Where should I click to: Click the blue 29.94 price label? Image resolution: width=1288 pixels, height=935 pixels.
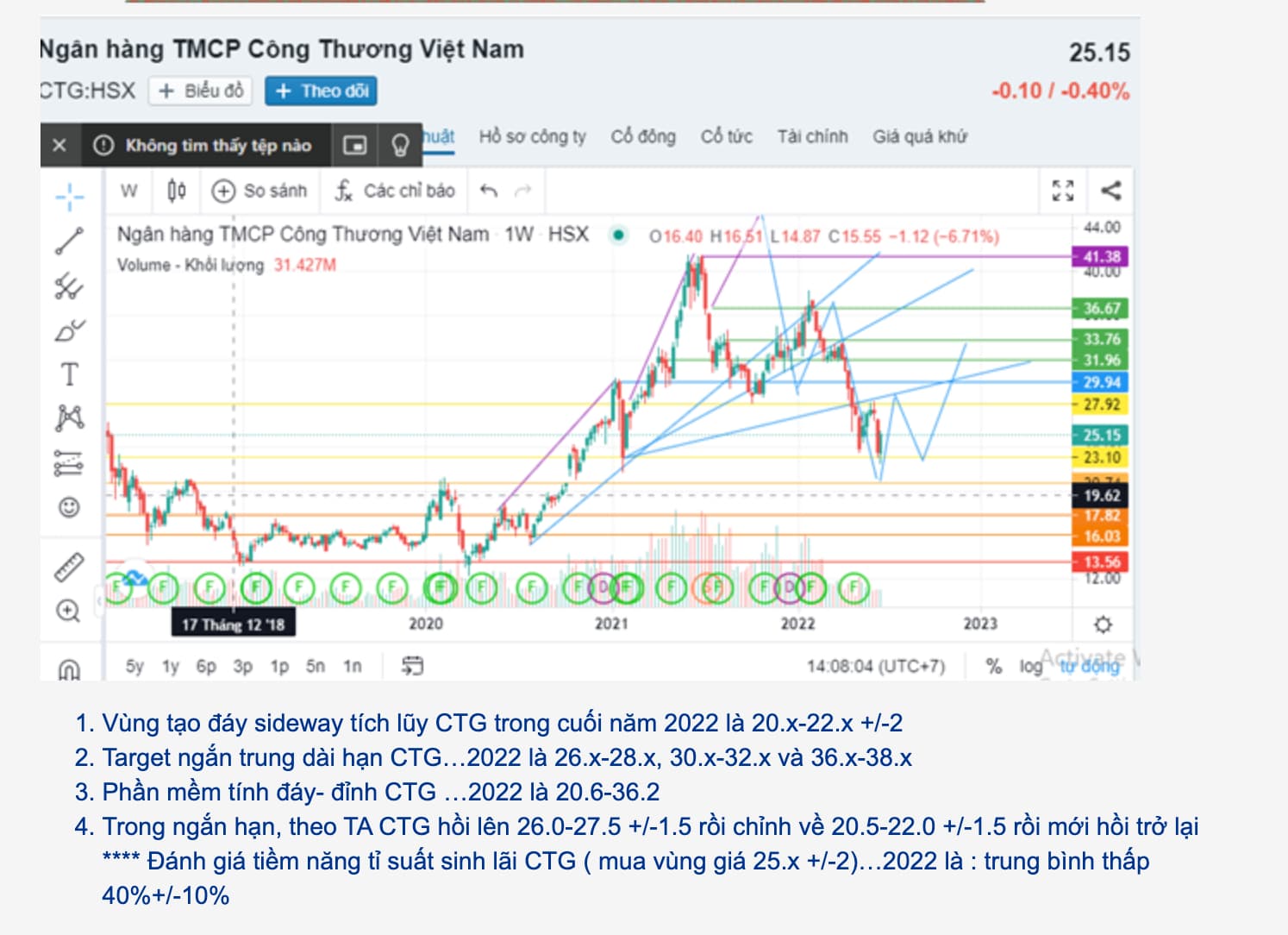(x=1101, y=382)
